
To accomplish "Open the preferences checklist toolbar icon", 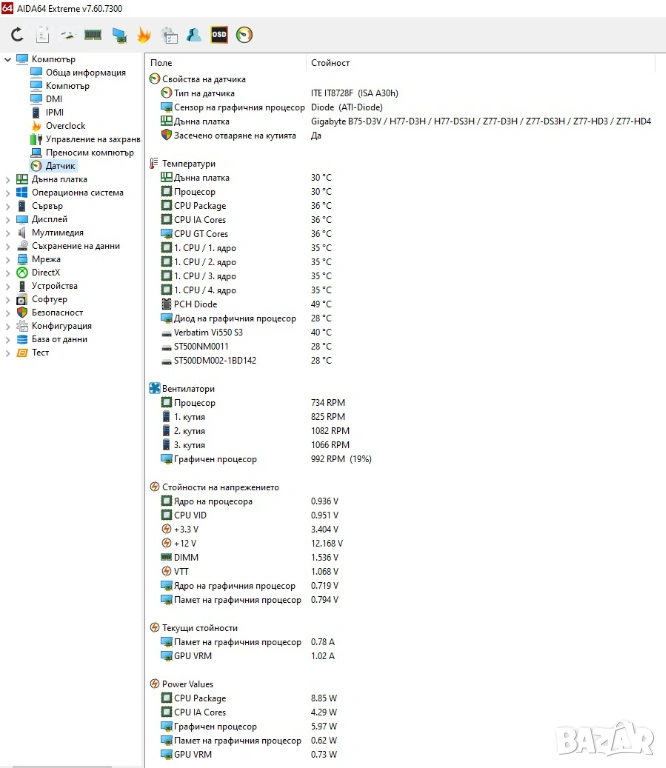I will click(169, 35).
